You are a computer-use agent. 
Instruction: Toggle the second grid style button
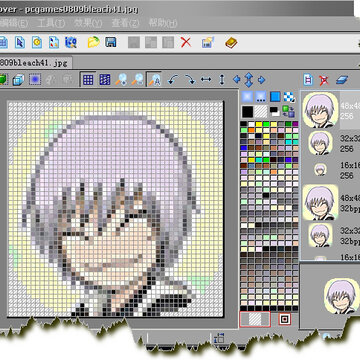point(105,80)
